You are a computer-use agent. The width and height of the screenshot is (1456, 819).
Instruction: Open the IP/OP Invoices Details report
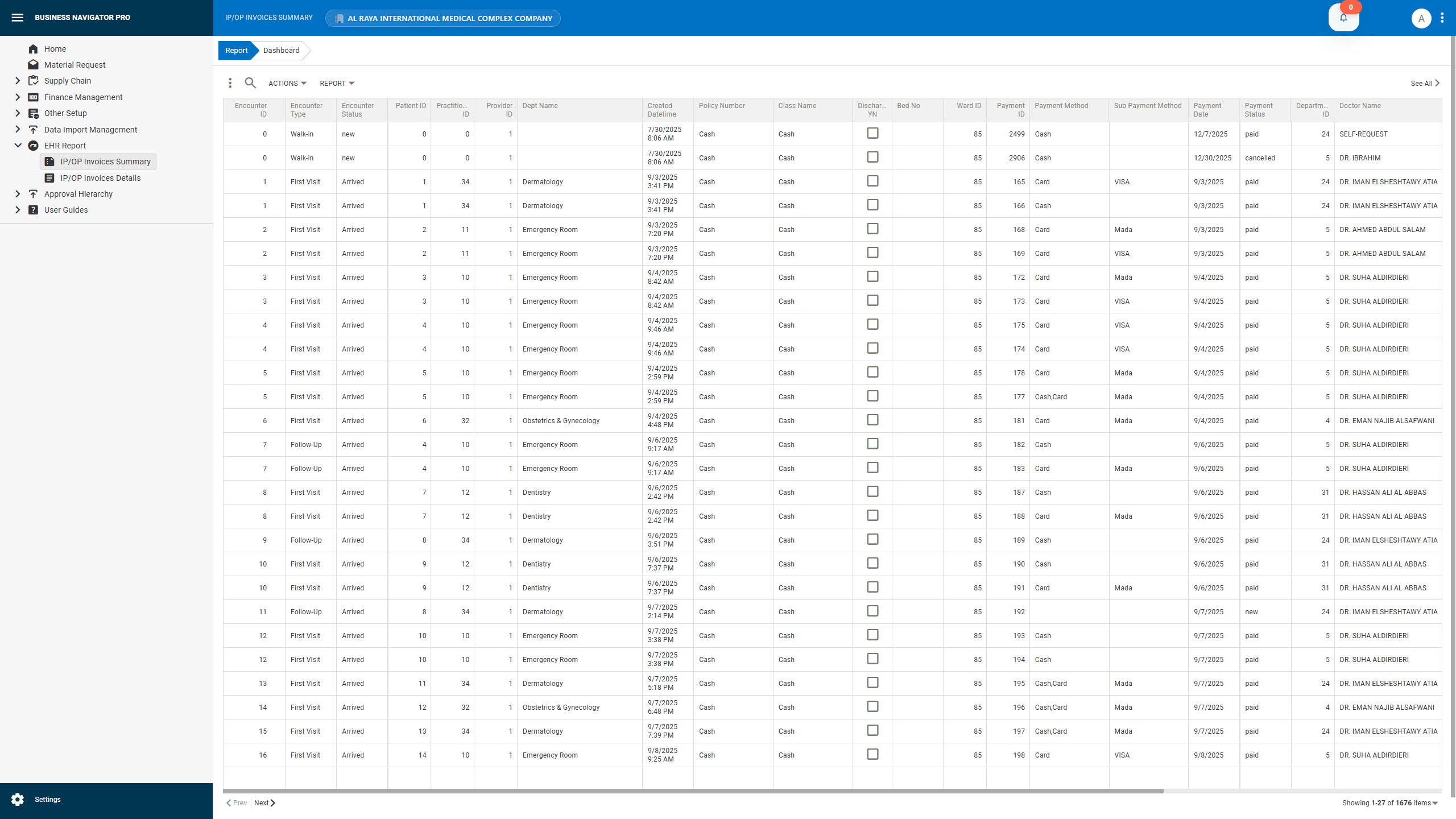(x=100, y=178)
